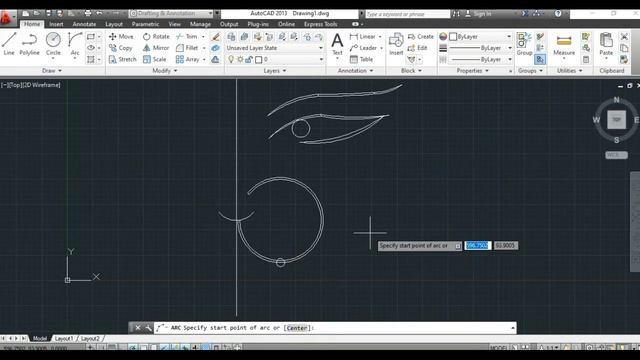Expand the Modify panel
Image resolution: width=640 pixels, height=360 pixels.
[x=165, y=71]
